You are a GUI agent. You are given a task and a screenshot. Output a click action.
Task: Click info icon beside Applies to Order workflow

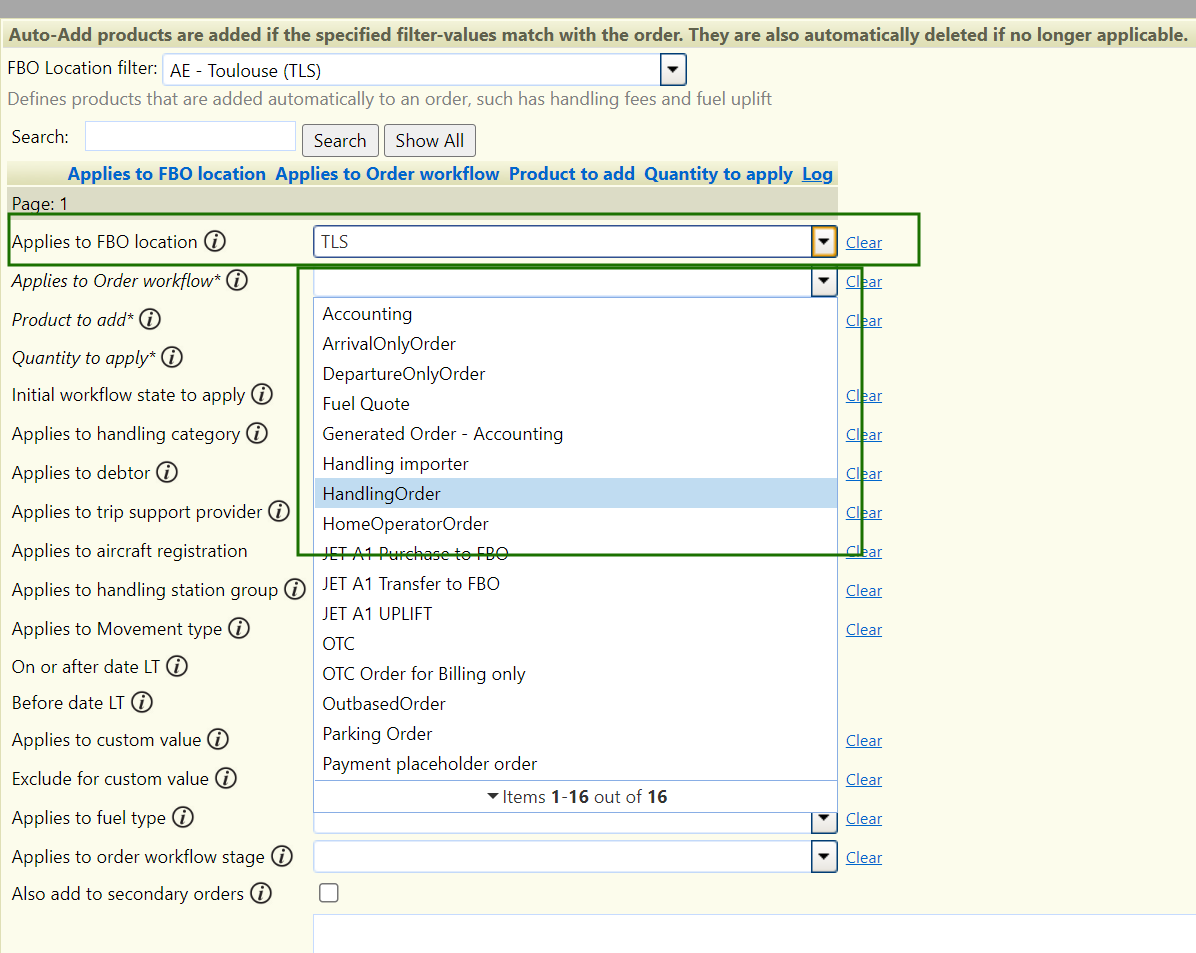237,281
